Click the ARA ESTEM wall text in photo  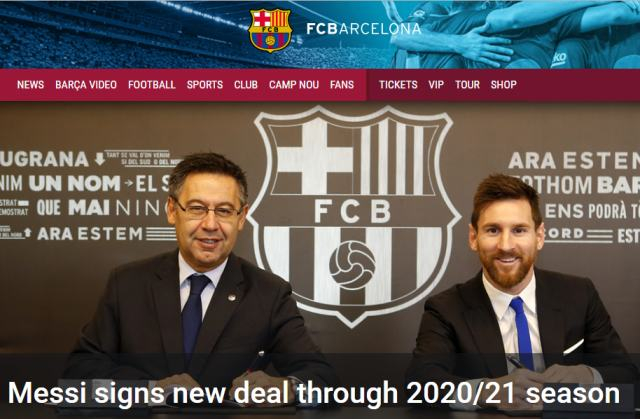[90, 234]
